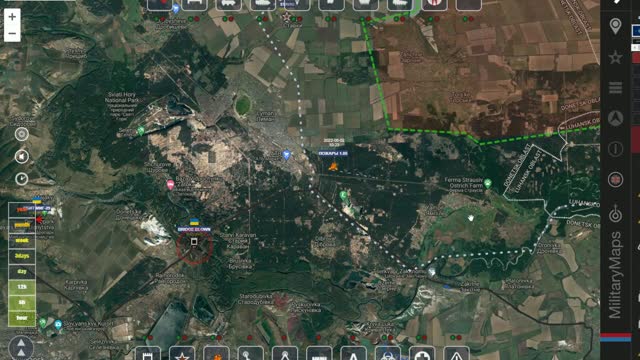Image resolution: width=640 pixels, height=360 pixels.
Task: Zoom in the map with plus button
Action: [x=12, y=17]
